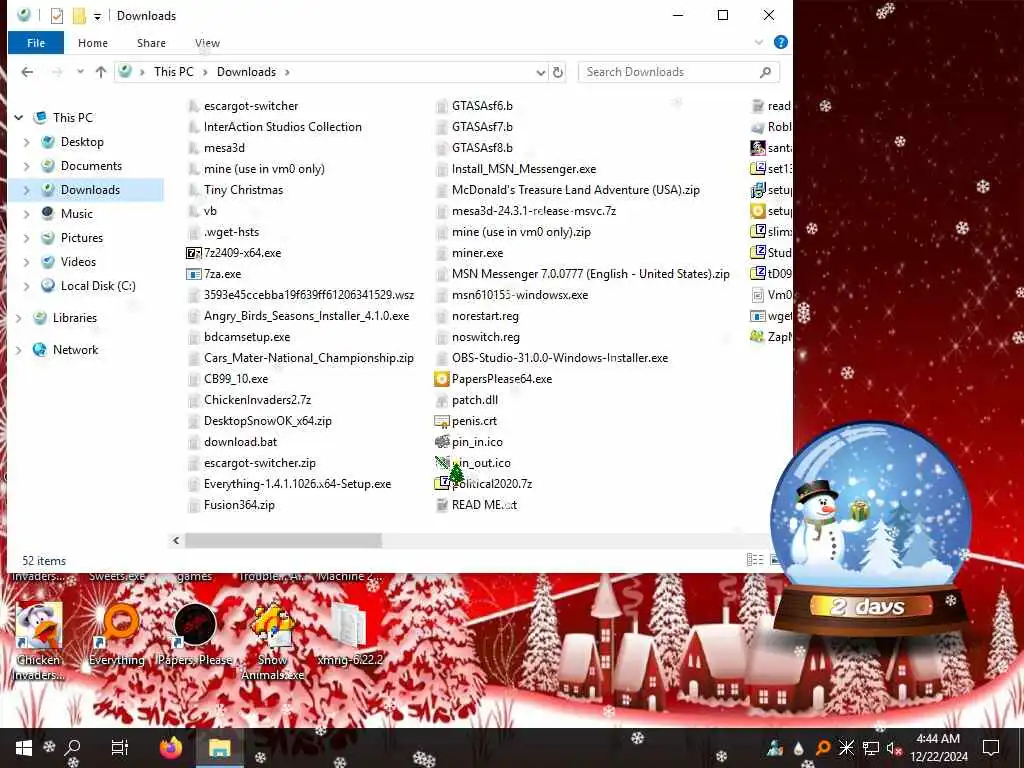Open taskbar Search magnifier

click(x=72, y=748)
